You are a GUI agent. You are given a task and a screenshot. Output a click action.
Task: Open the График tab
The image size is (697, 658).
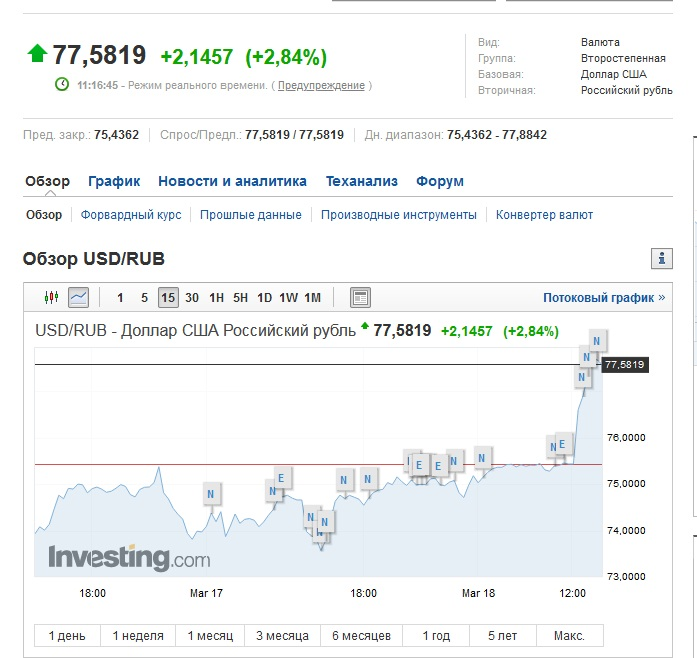click(114, 181)
